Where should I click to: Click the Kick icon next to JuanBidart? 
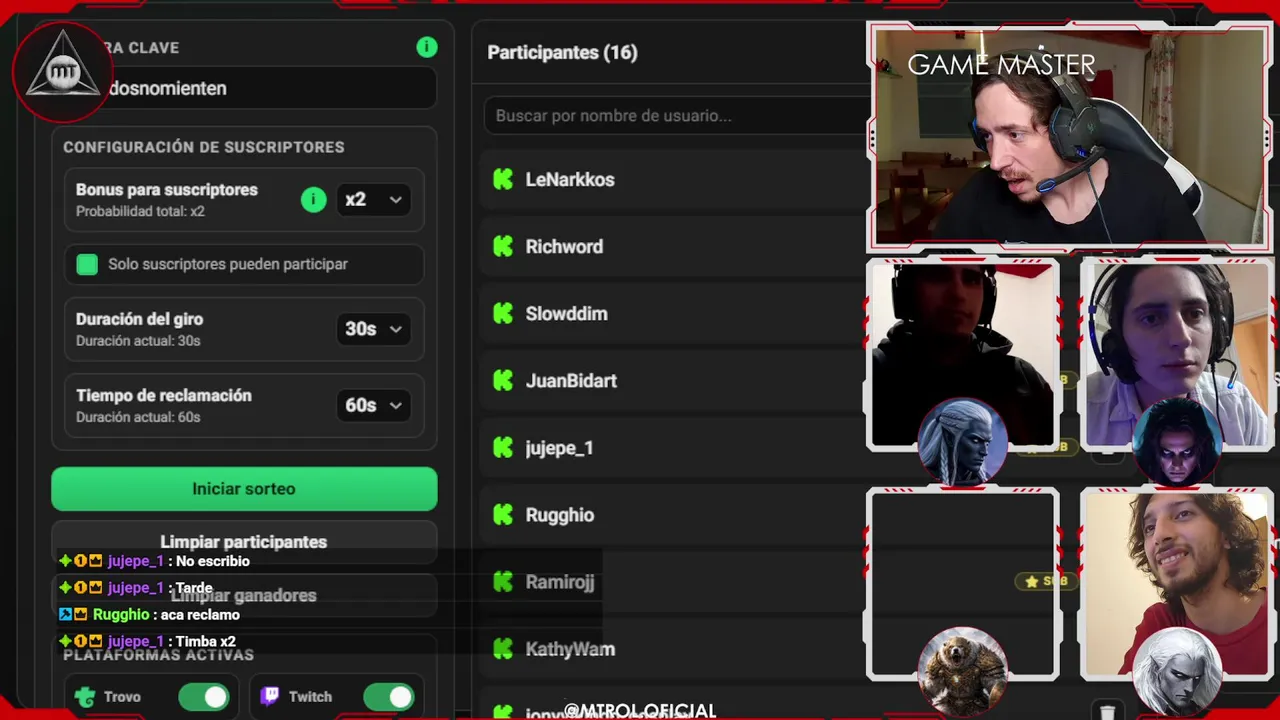[503, 380]
